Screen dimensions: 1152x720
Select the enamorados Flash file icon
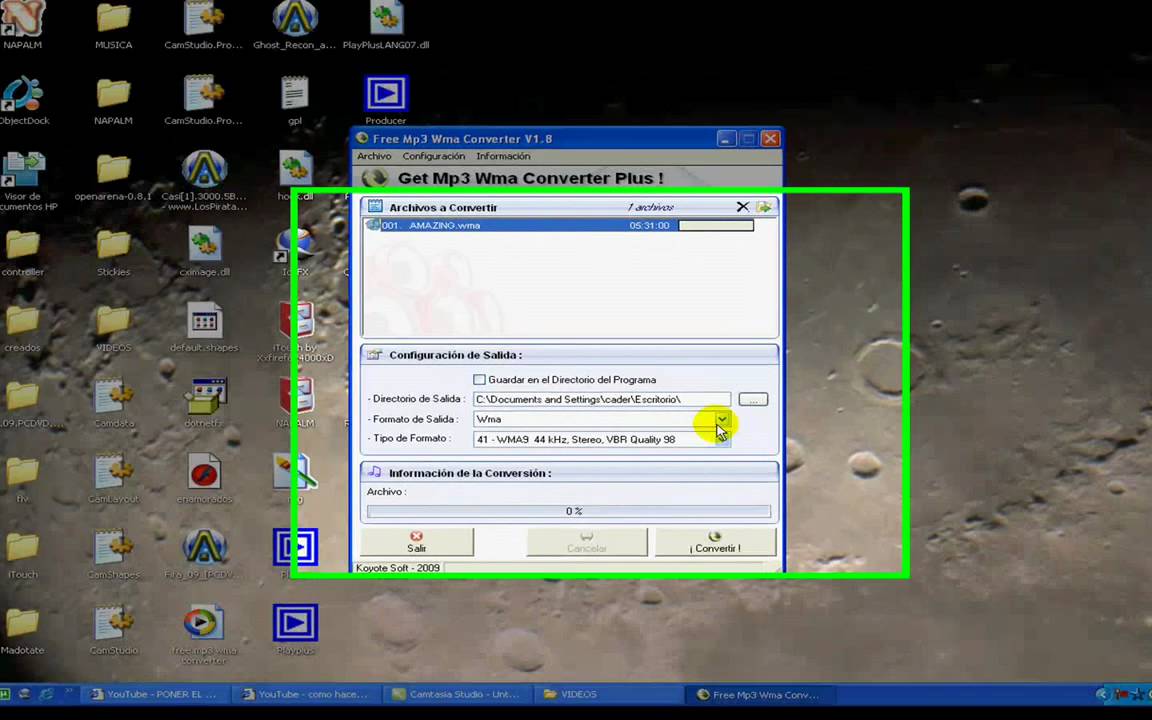tap(204, 472)
